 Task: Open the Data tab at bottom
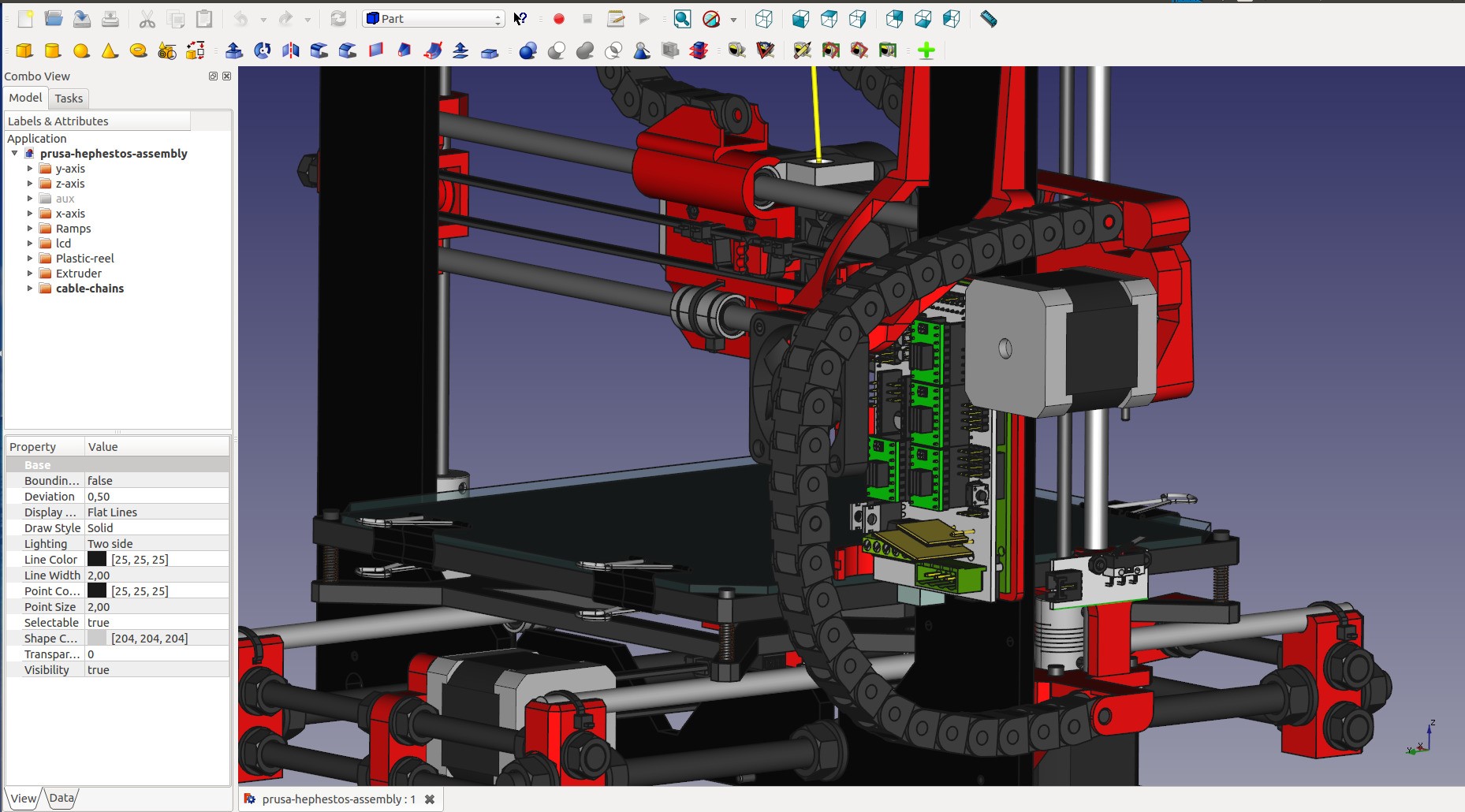pos(62,797)
